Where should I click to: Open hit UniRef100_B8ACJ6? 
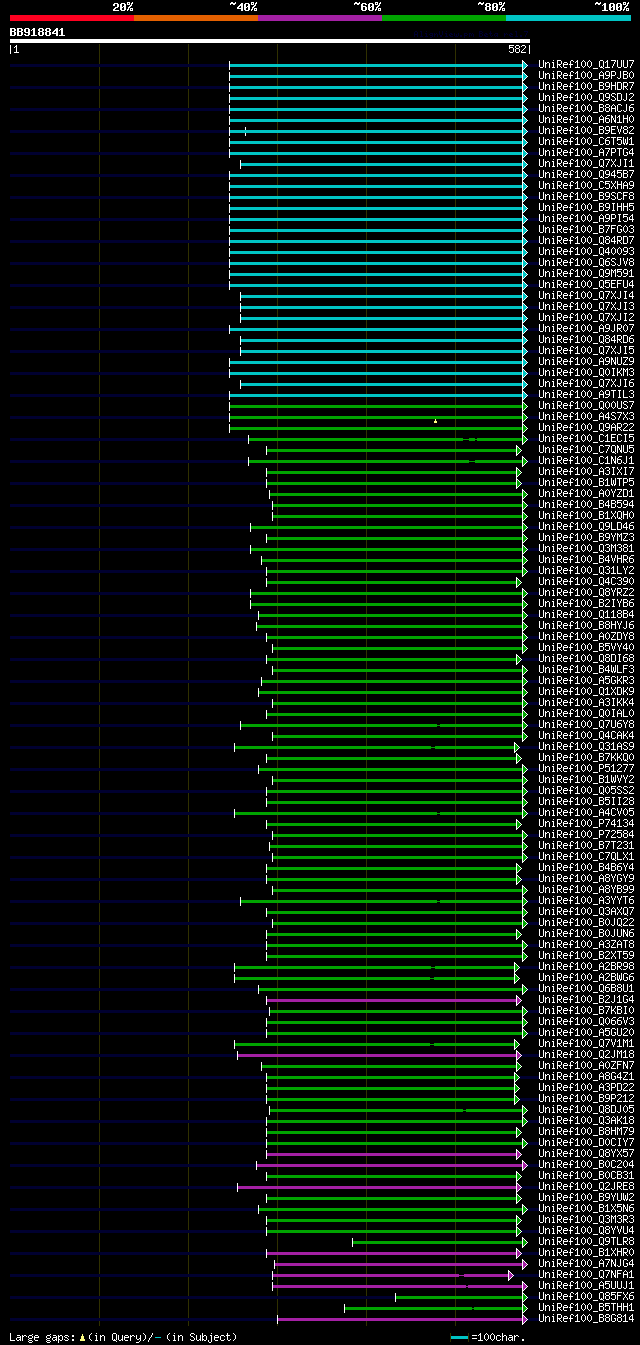click(586, 108)
